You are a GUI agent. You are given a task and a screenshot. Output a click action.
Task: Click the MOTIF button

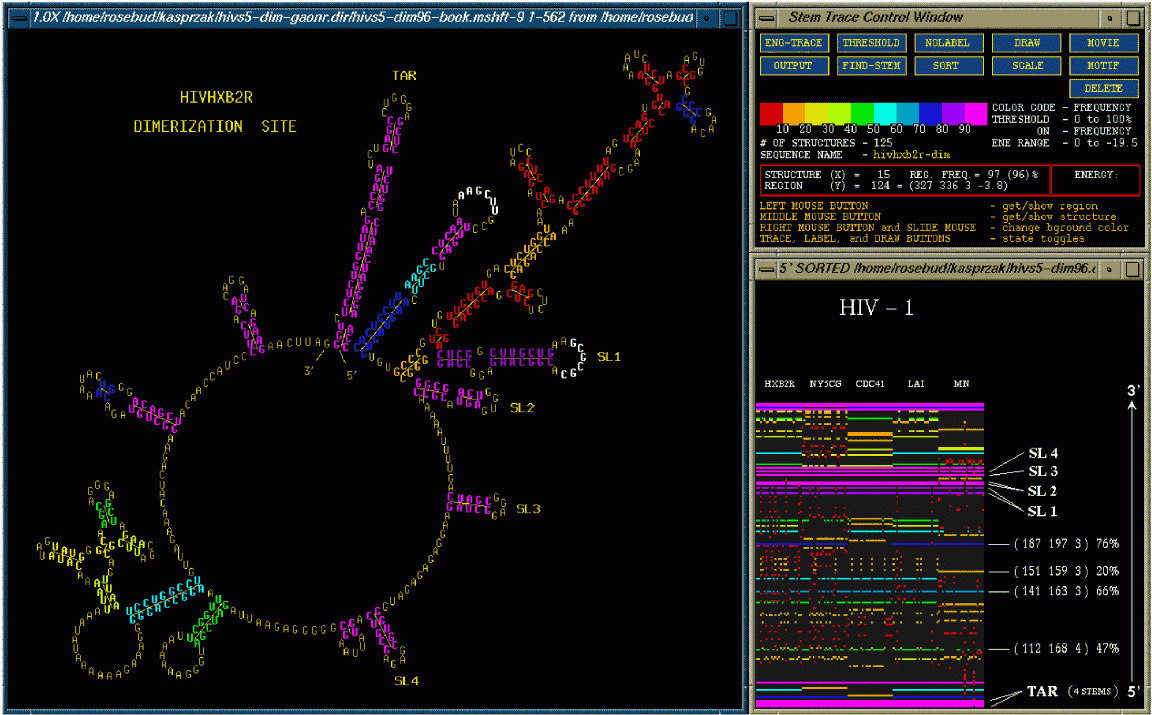click(1104, 66)
